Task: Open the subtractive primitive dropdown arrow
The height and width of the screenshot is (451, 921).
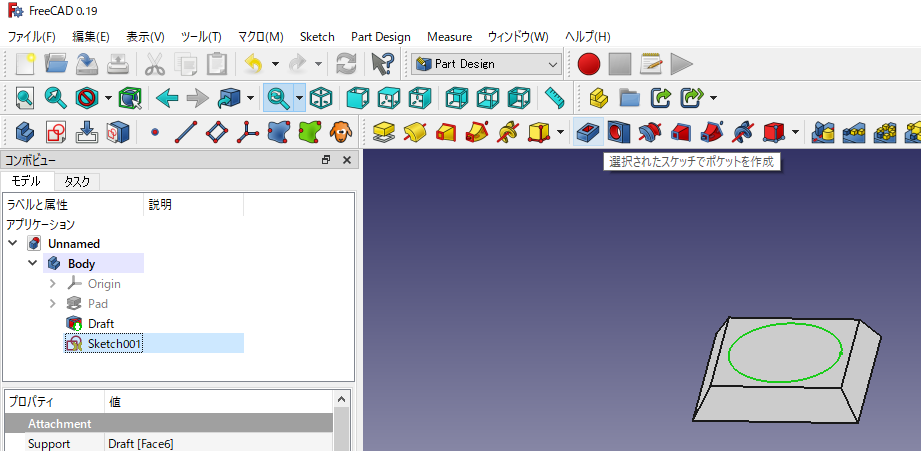Action: click(795, 132)
